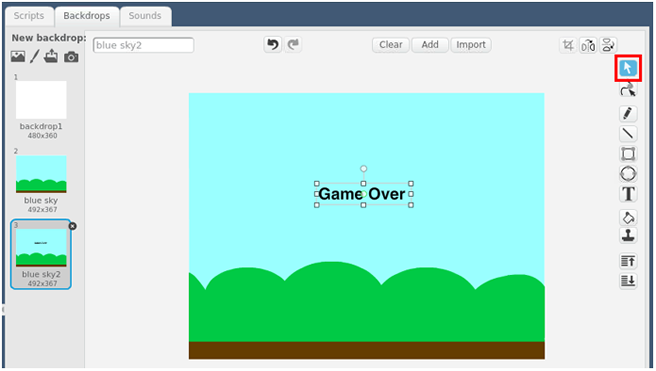The image size is (656, 371).
Task: Select the Line tool
Action: pyautogui.click(x=628, y=133)
